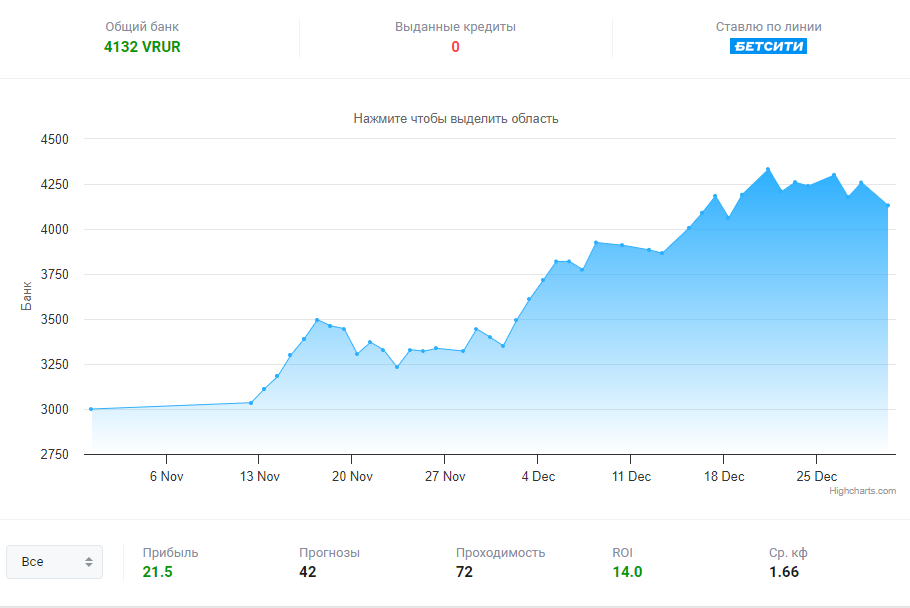Click the first data point at 3000
The image size is (910, 608).
tap(91, 409)
